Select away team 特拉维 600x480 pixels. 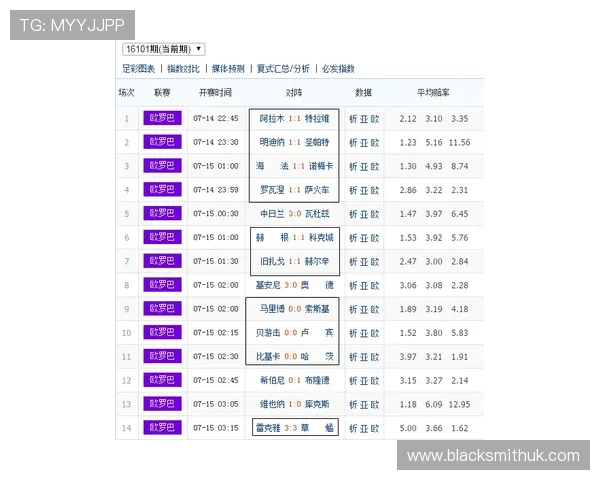point(317,119)
